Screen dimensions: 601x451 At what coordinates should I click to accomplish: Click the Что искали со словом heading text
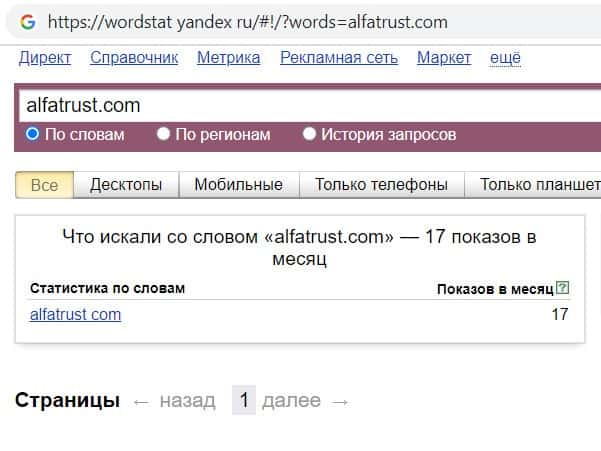(299, 247)
